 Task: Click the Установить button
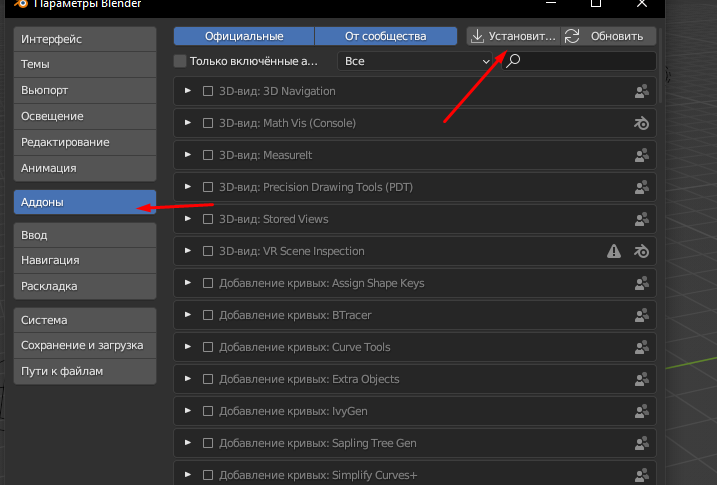pos(513,36)
